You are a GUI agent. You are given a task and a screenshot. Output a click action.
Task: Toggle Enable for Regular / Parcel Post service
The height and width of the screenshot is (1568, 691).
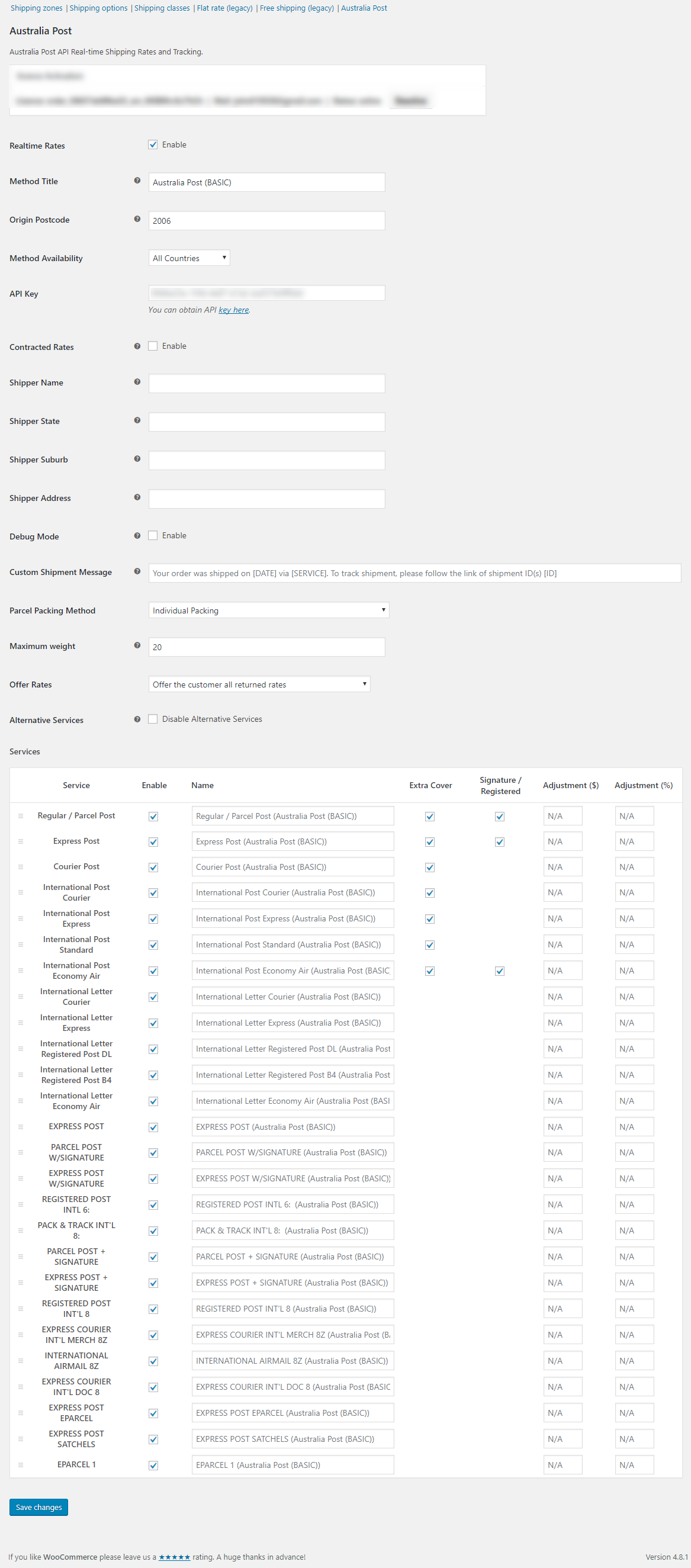153,817
